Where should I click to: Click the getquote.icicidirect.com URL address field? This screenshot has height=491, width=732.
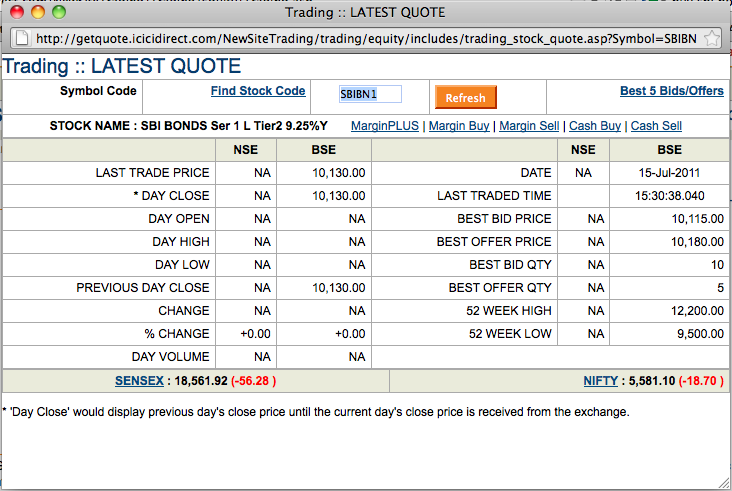366,38
